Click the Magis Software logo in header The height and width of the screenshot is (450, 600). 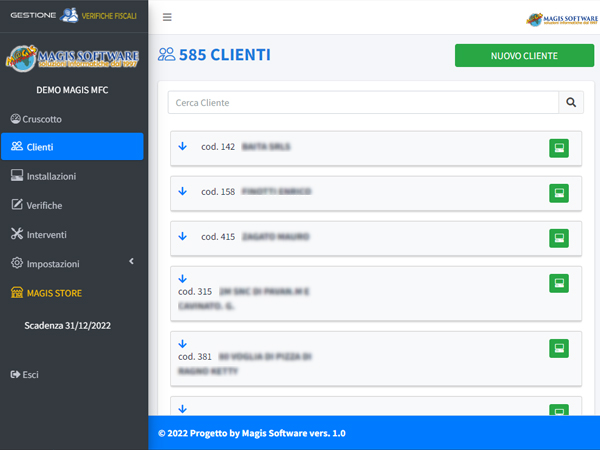(562, 19)
